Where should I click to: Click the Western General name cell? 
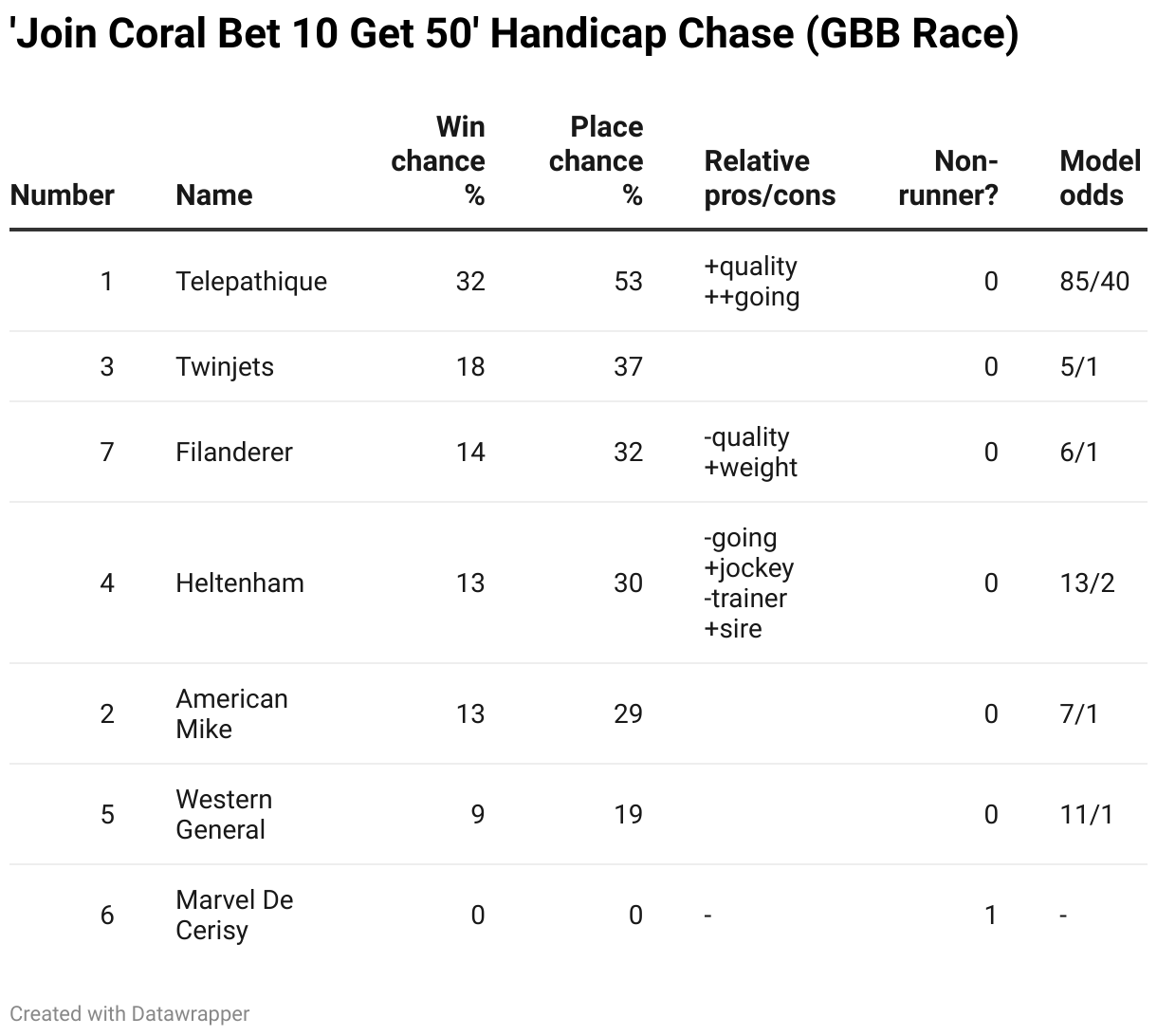pos(224,815)
